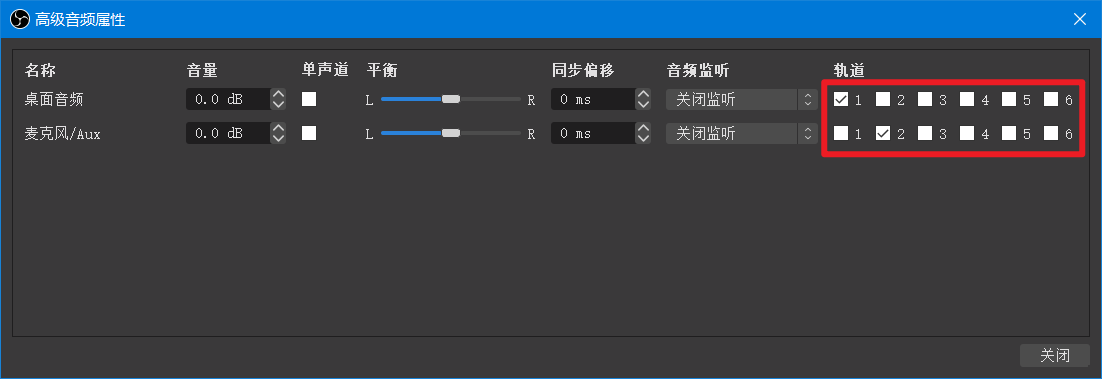Decrease 麦克风/Aux sync offset with down arrow
This screenshot has height=379, width=1102.
coord(642,138)
